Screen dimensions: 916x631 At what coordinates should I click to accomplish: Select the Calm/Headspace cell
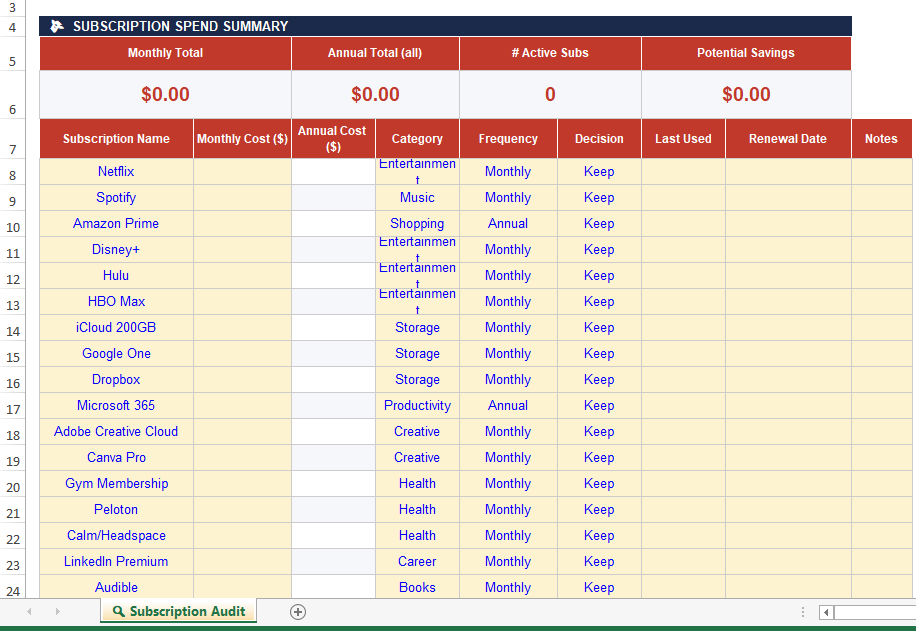116,536
